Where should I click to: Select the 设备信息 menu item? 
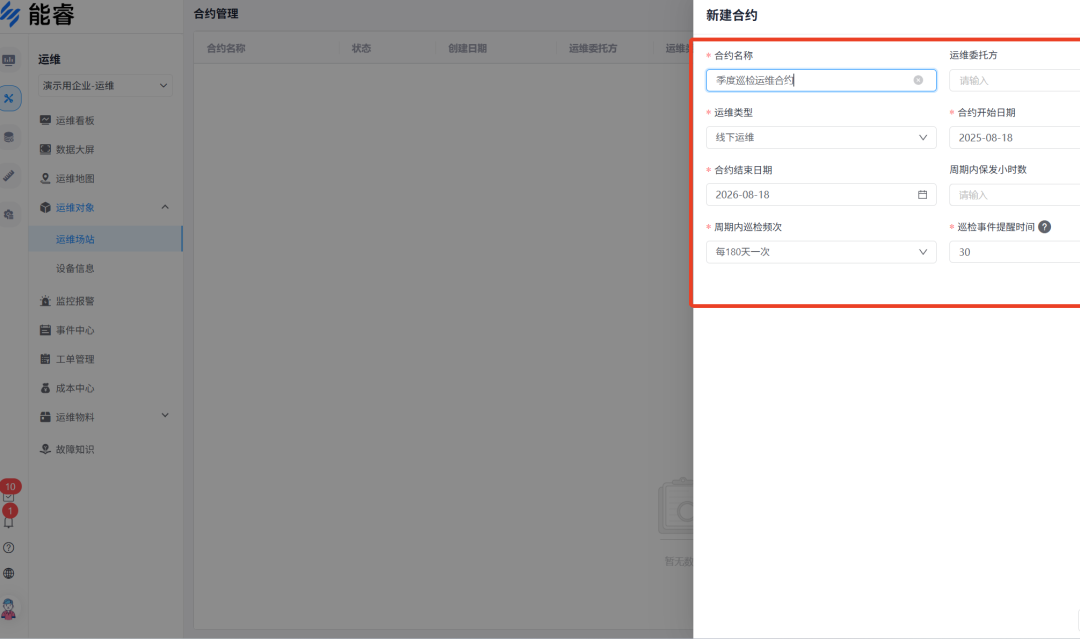pos(73,268)
